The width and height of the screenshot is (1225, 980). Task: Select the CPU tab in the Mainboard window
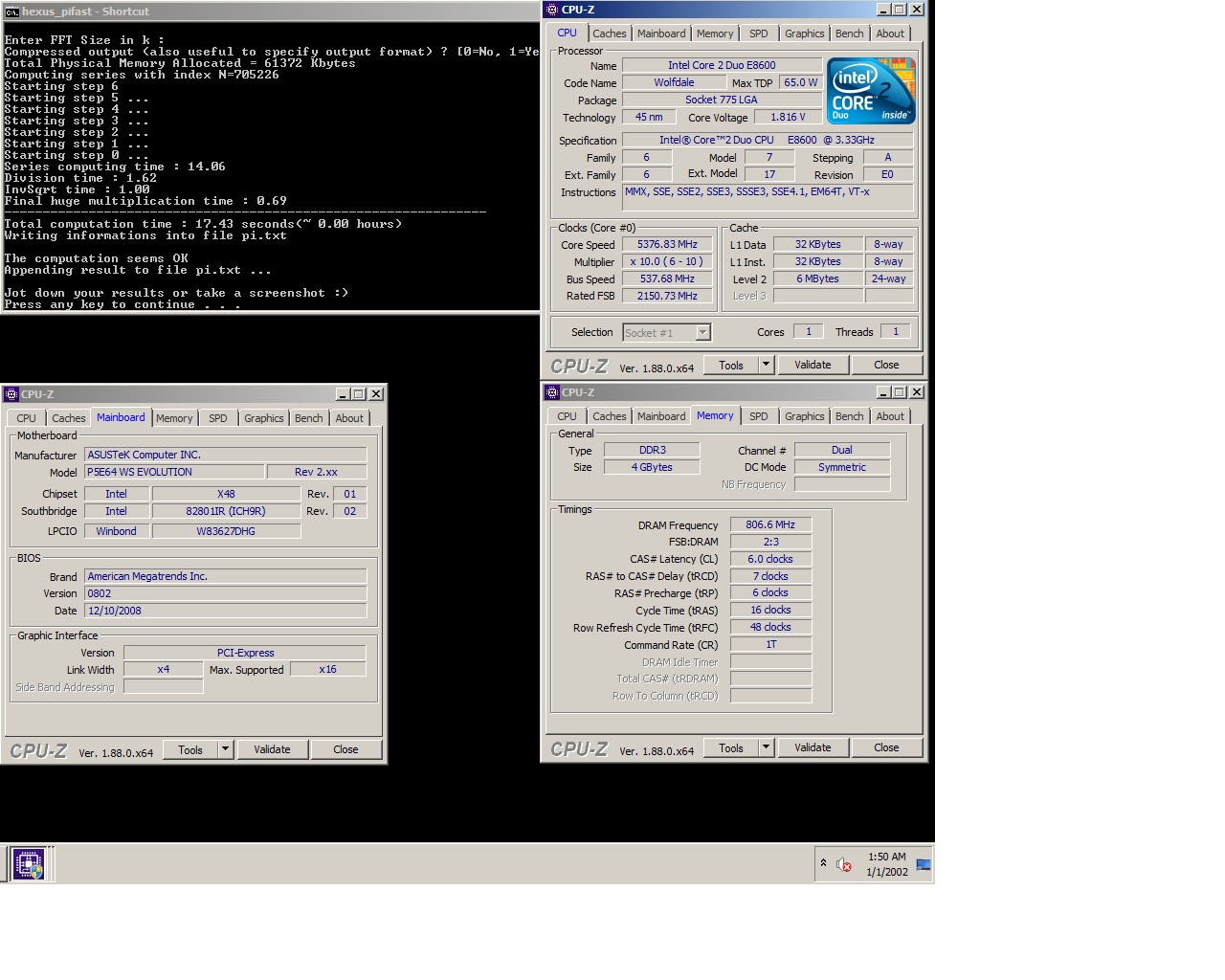coord(26,418)
